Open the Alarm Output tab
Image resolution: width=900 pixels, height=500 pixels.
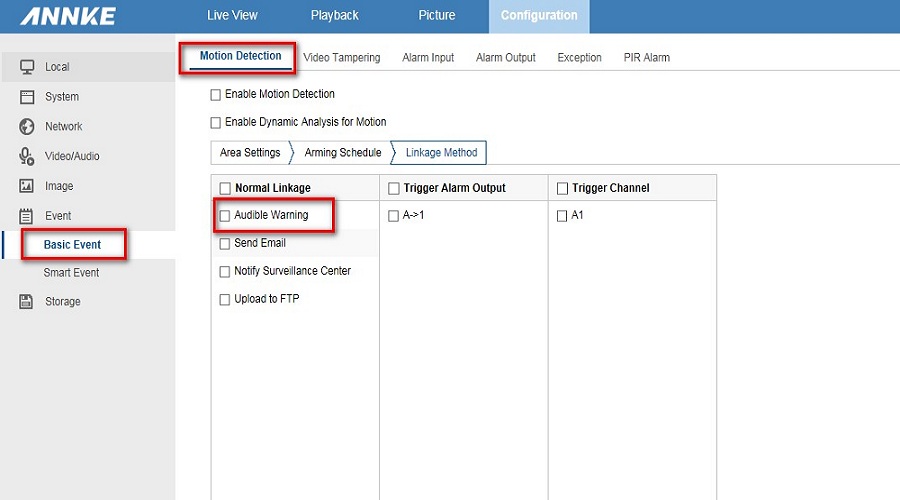coord(506,57)
